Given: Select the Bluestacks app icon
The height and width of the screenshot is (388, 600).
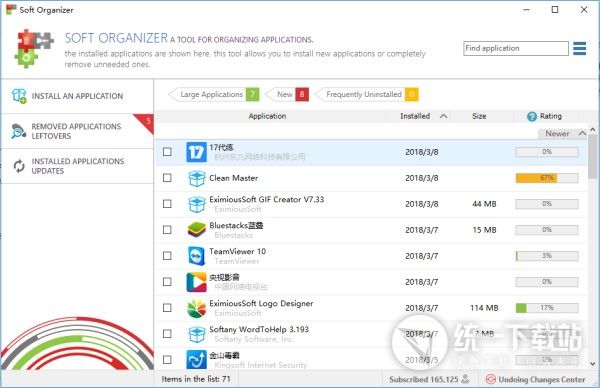Looking at the screenshot, I should 196,230.
